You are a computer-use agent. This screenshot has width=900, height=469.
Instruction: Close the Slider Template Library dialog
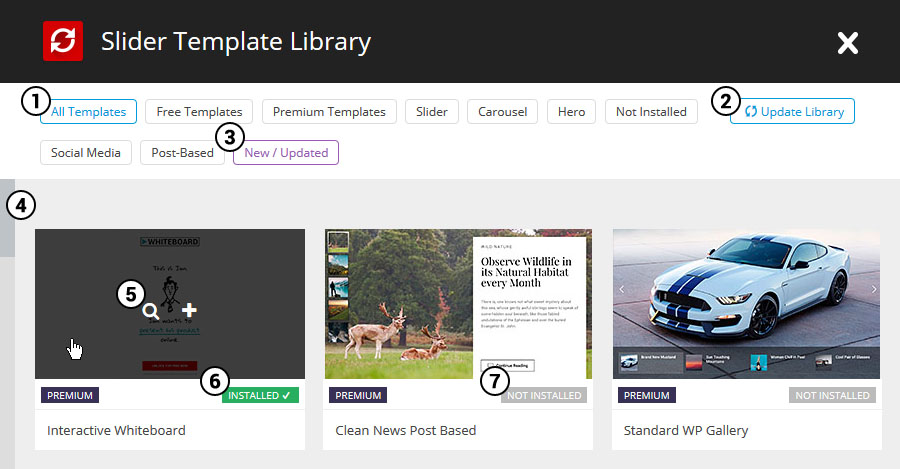tap(848, 43)
